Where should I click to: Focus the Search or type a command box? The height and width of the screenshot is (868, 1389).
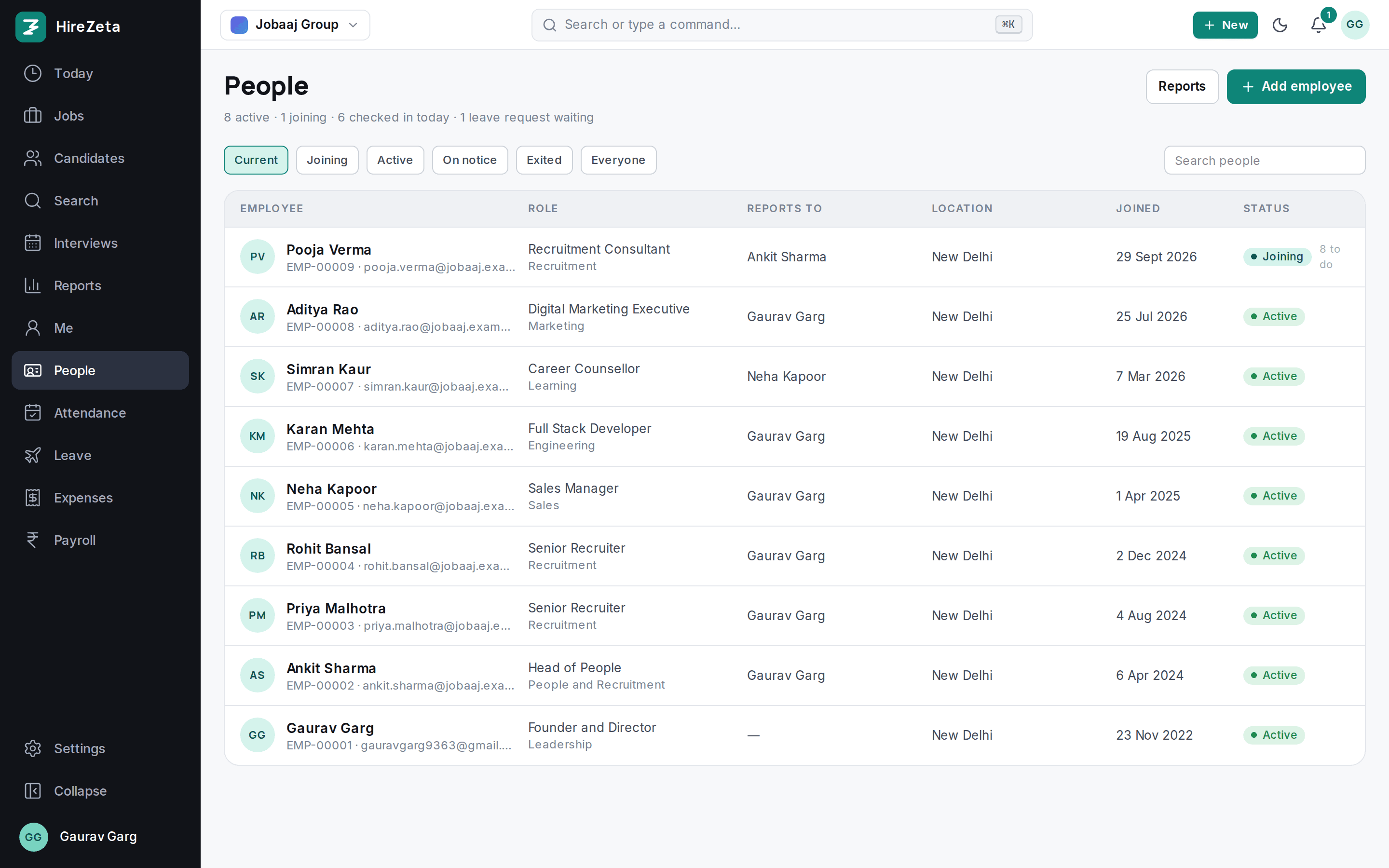pyautogui.click(x=782, y=25)
